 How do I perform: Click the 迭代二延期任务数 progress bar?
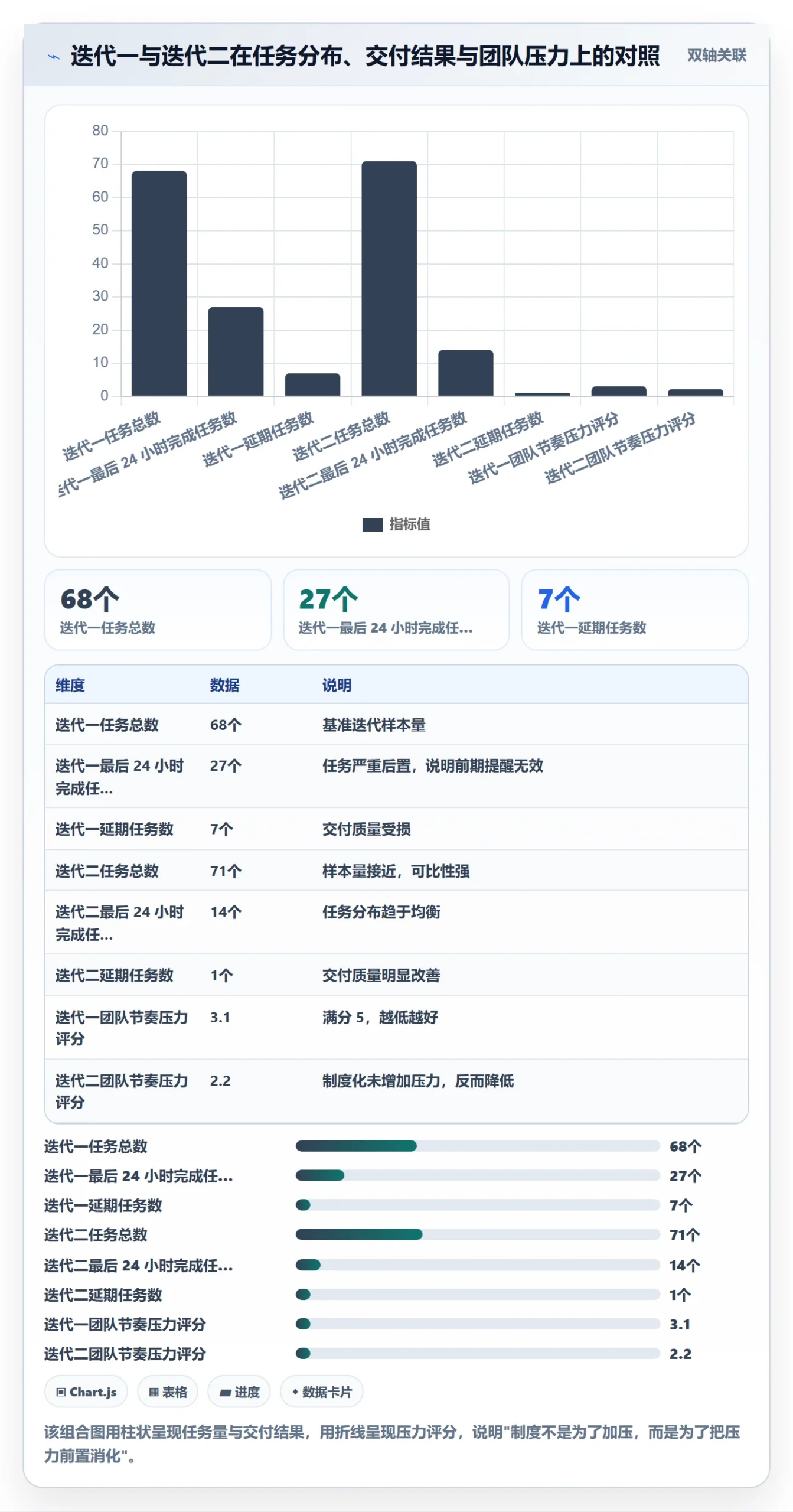click(478, 1295)
